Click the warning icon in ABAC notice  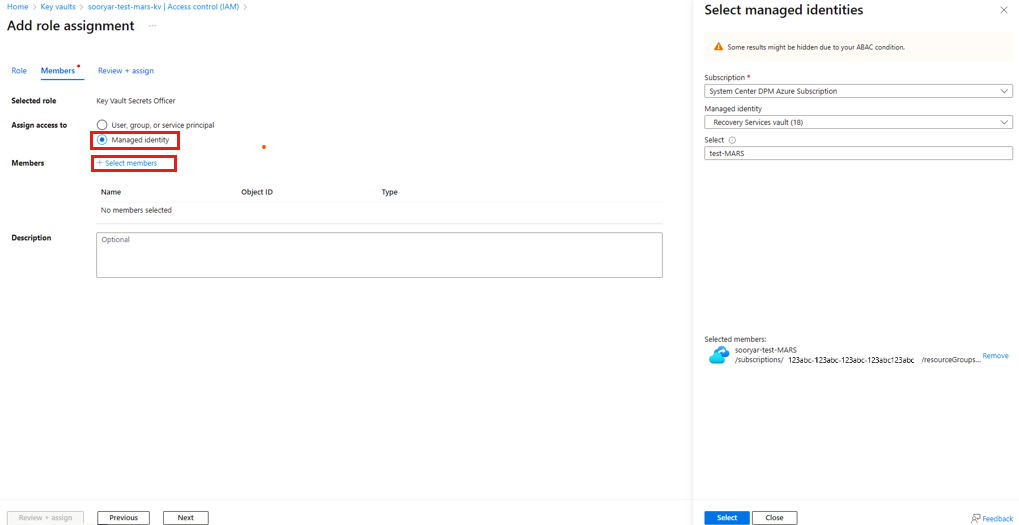point(718,47)
